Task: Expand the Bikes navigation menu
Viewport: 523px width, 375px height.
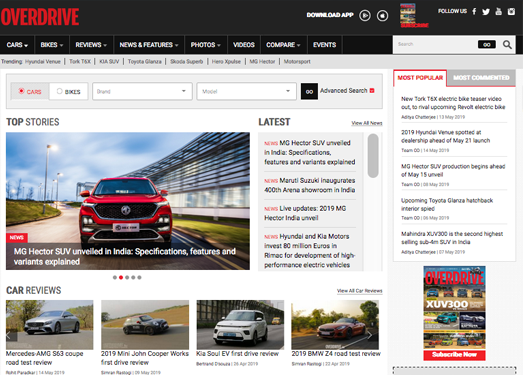Action: point(52,45)
